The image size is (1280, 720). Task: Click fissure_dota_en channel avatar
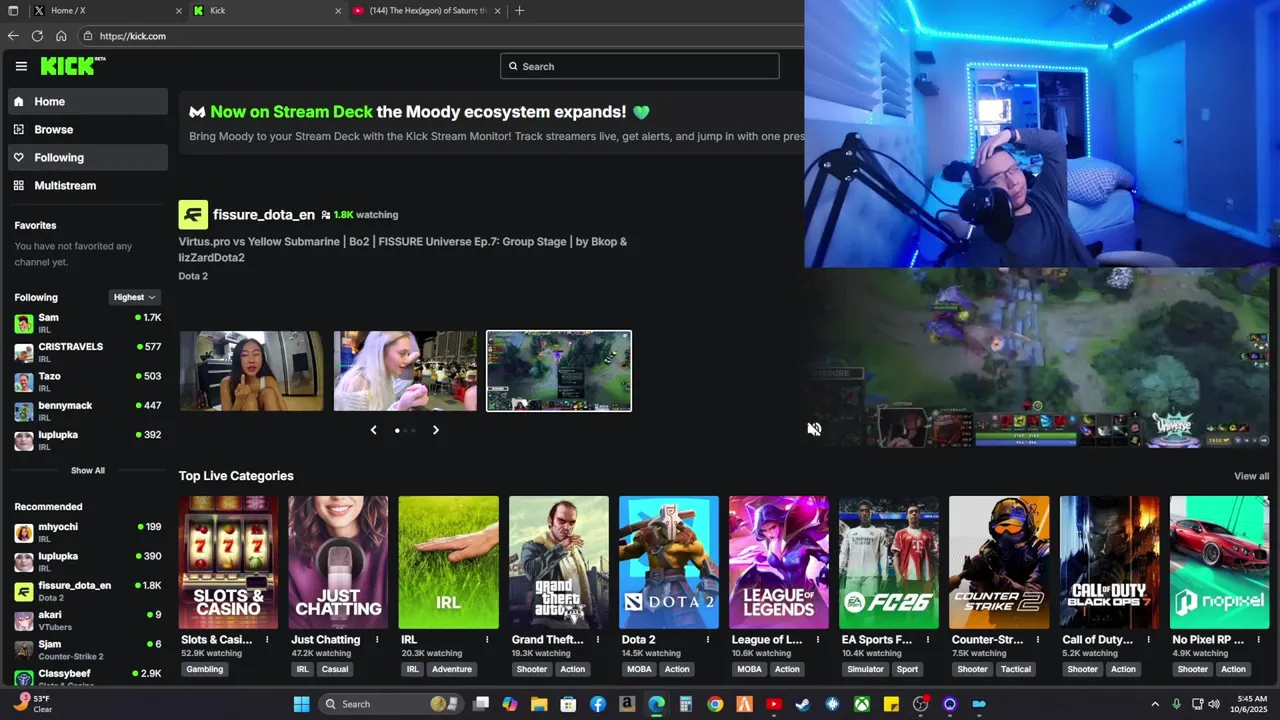[x=193, y=215]
